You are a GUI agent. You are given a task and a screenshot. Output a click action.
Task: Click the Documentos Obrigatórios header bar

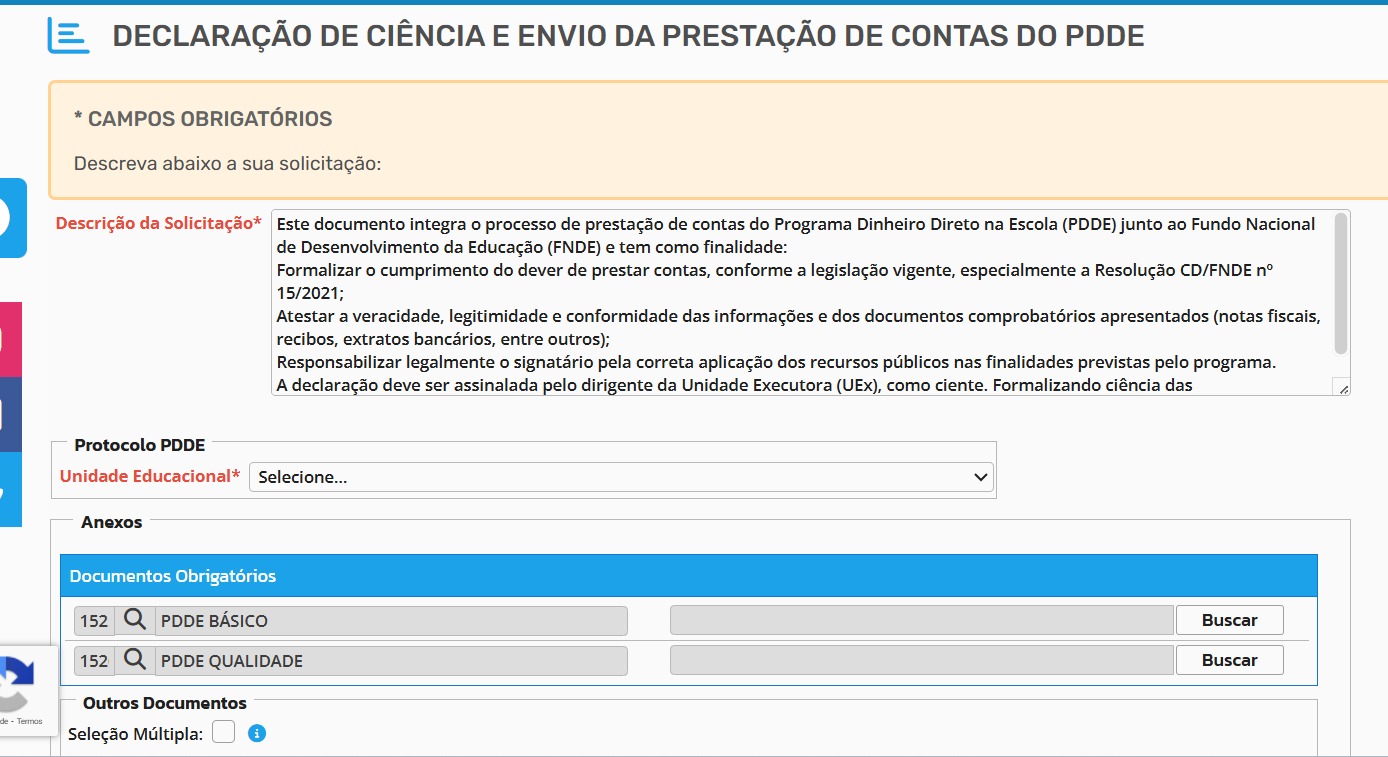689,576
